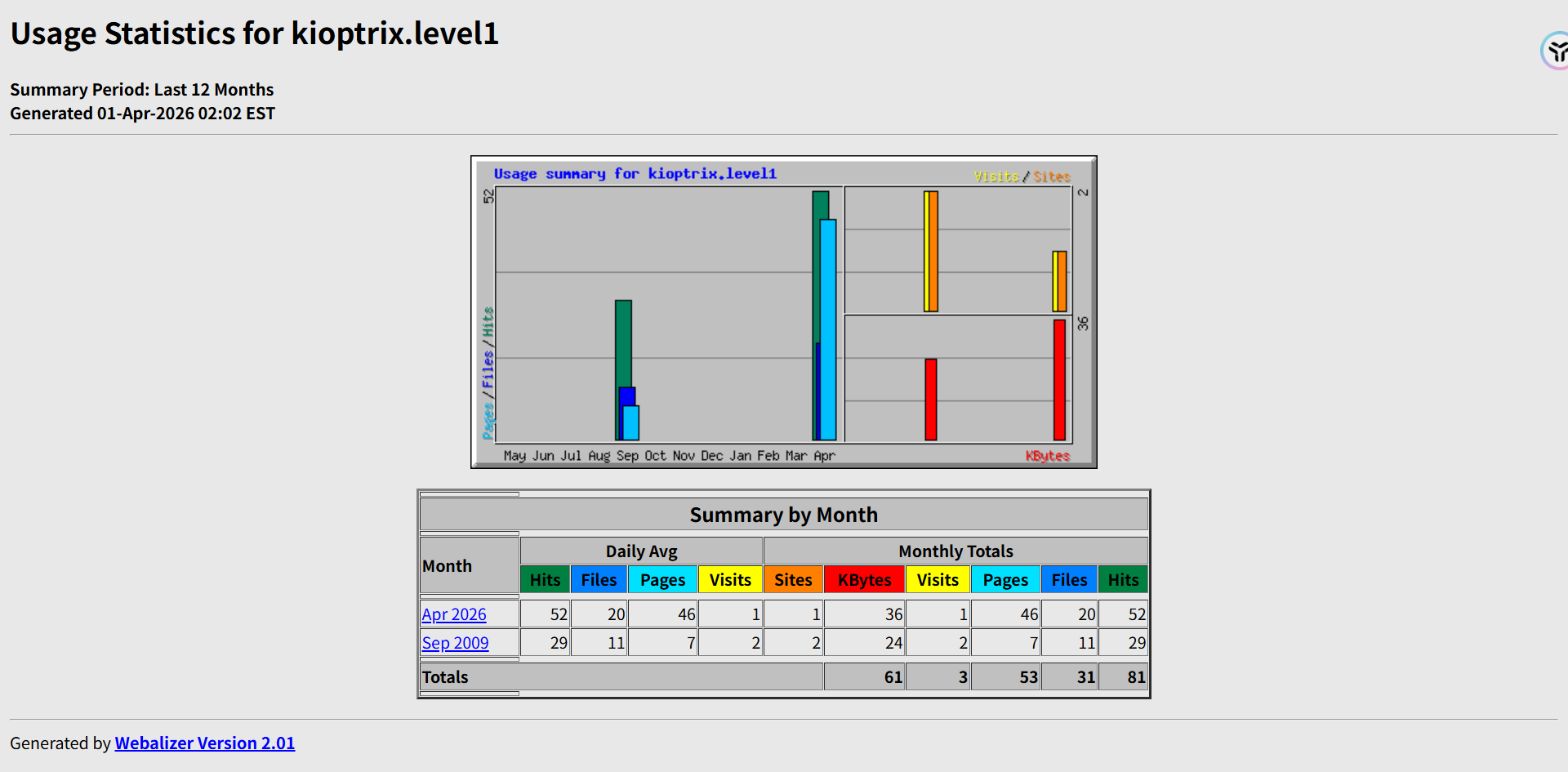1568x772 pixels.
Task: Select blue Files header under Daily Avg
Action: click(599, 580)
